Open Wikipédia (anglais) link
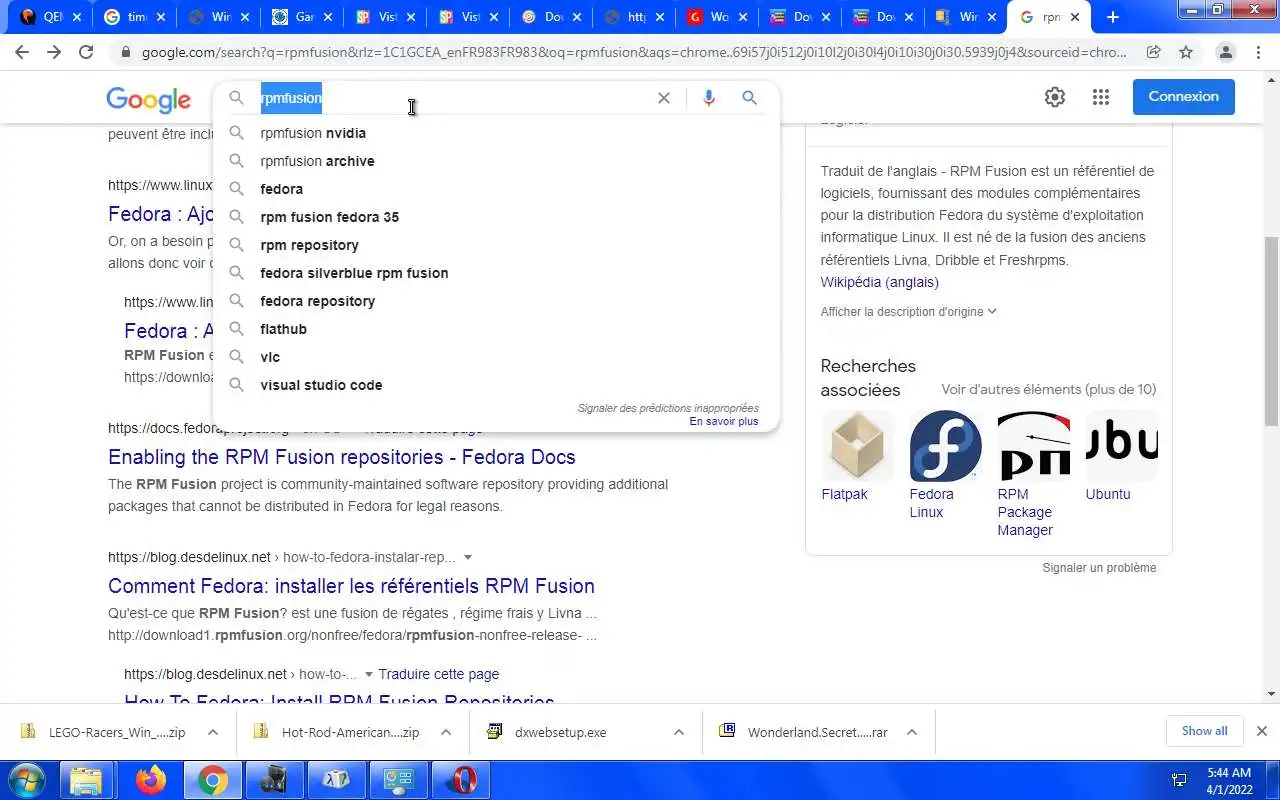The image size is (1280, 800). [x=879, y=282]
